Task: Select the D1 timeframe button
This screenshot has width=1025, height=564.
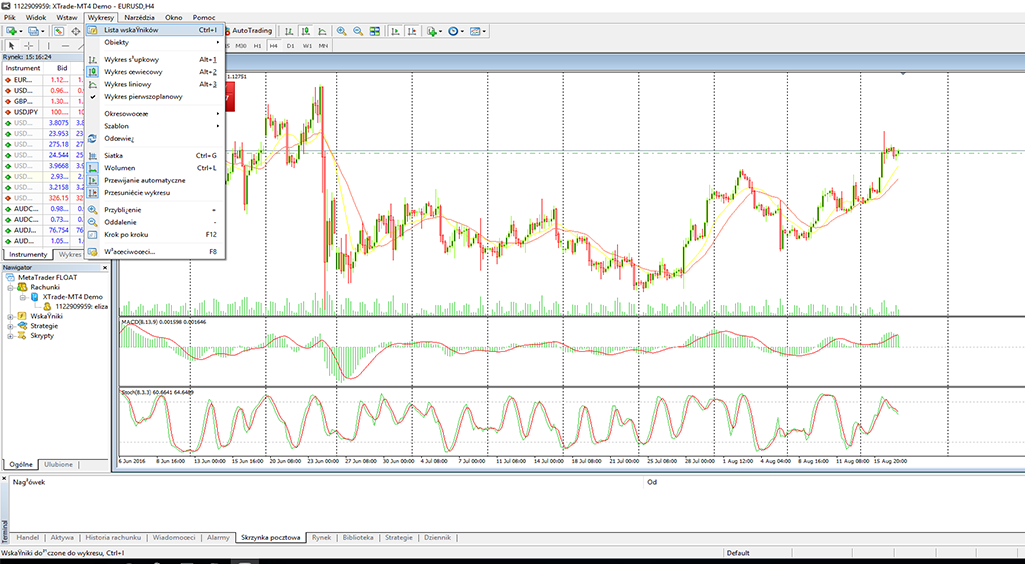Action: [x=290, y=46]
